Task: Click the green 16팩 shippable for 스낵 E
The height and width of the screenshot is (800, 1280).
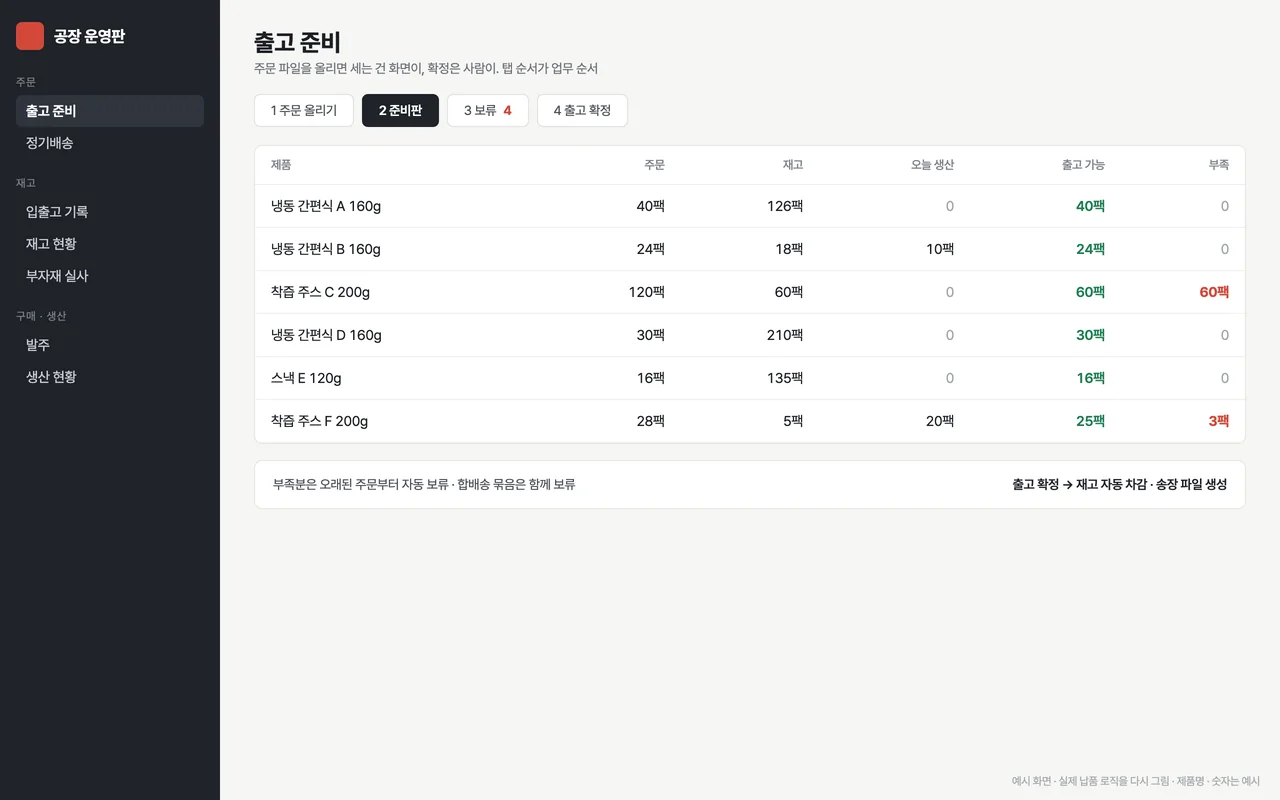Action: [1090, 378]
